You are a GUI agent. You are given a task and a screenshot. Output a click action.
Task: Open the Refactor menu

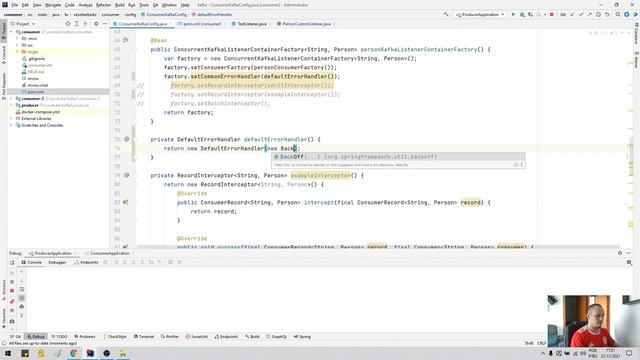coord(103,5)
